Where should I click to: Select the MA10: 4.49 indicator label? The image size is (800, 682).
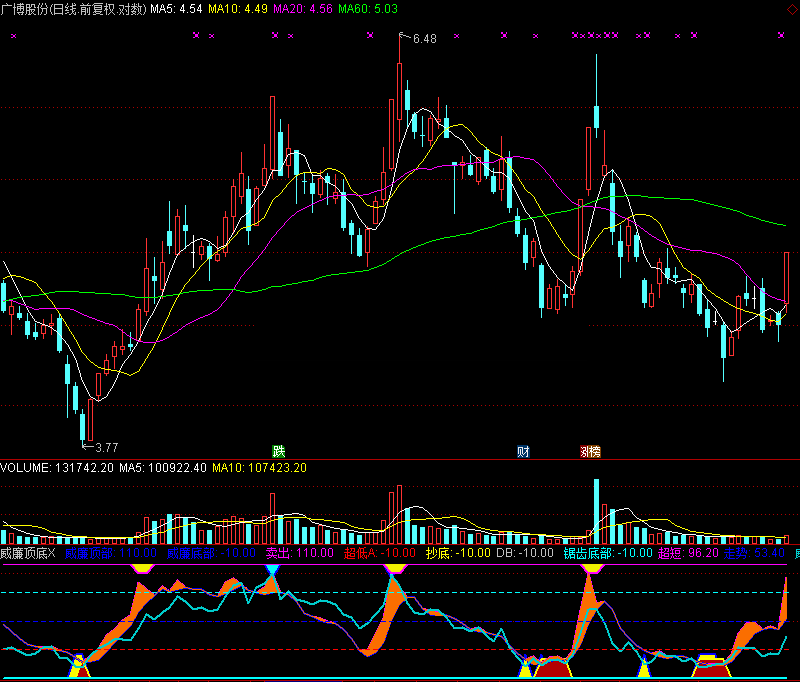(238, 9)
